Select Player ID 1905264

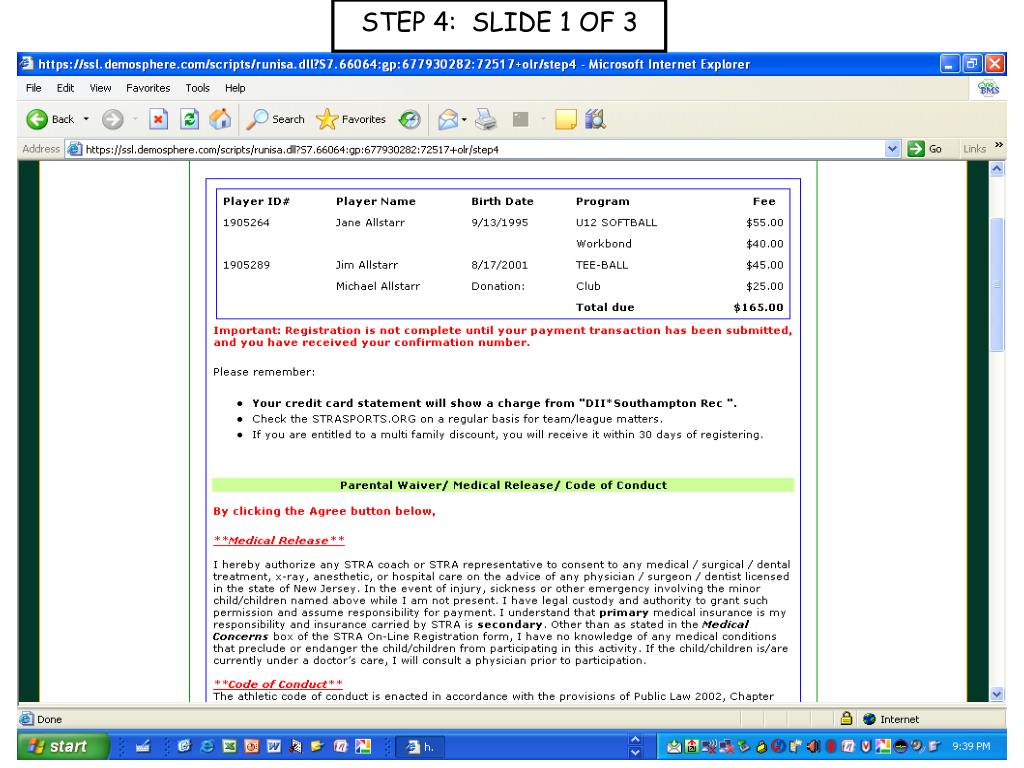[x=246, y=223]
